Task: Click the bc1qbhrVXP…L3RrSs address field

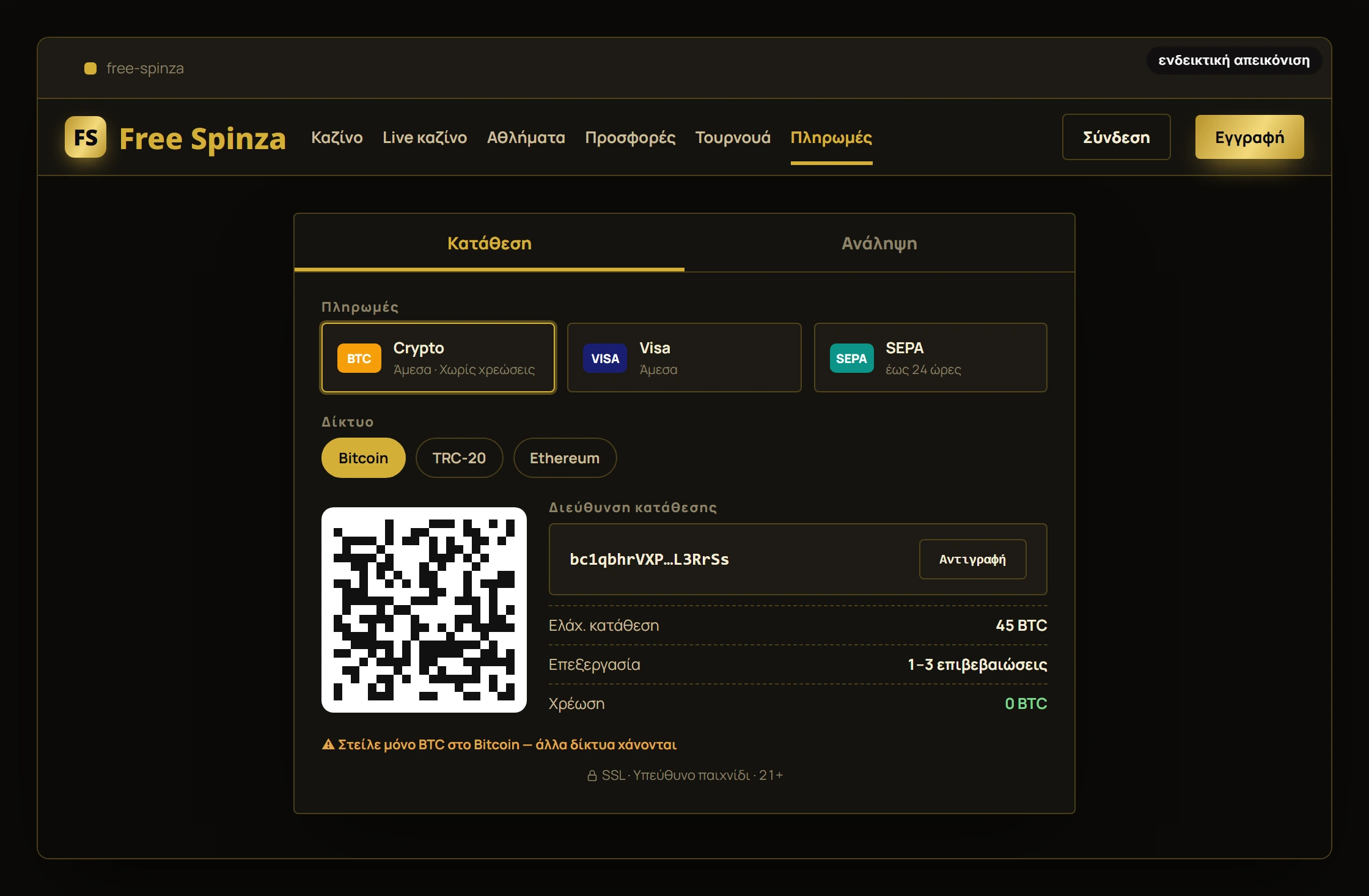Action: coord(798,559)
